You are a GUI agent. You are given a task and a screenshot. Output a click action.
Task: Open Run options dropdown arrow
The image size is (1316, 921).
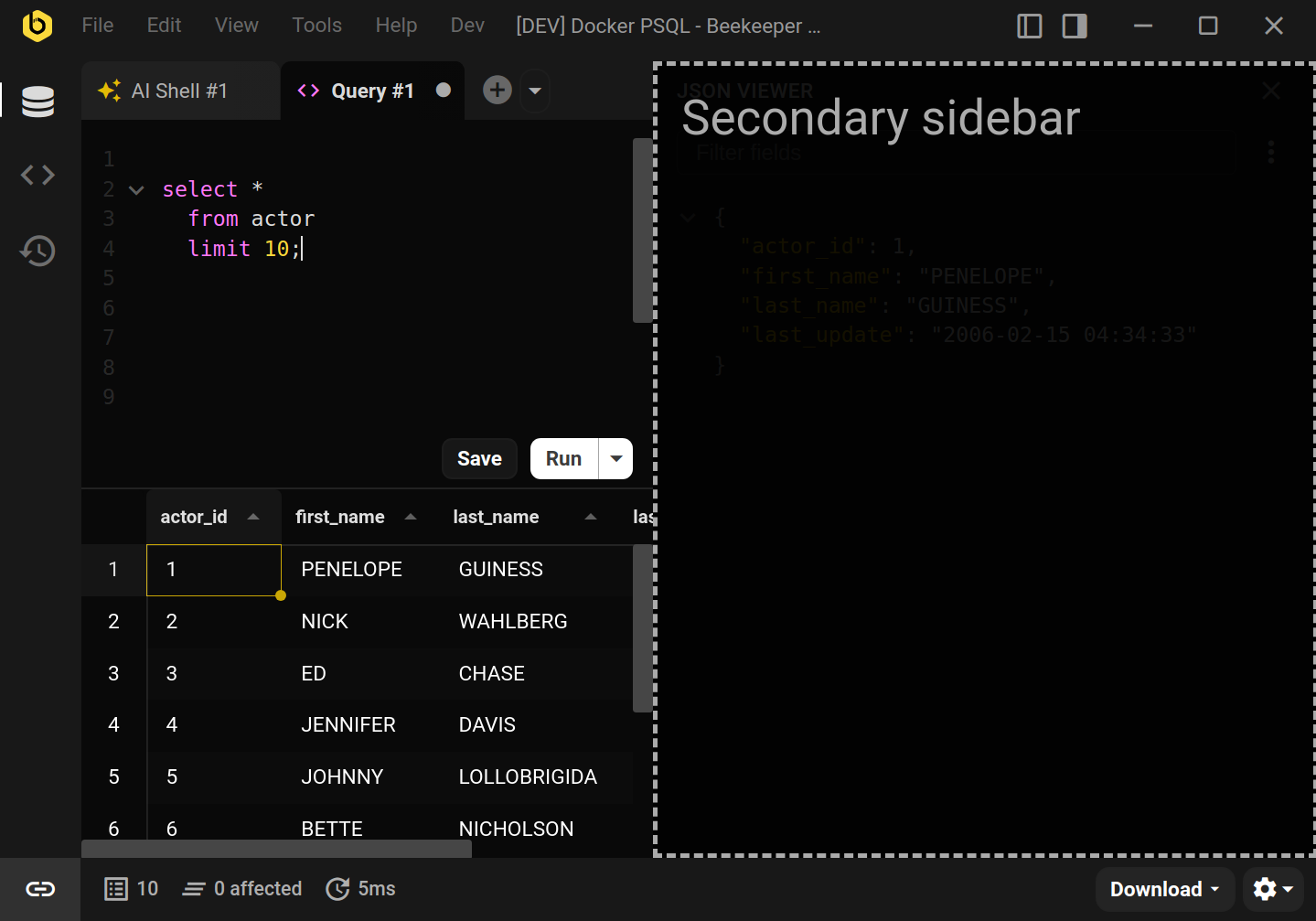(616, 459)
